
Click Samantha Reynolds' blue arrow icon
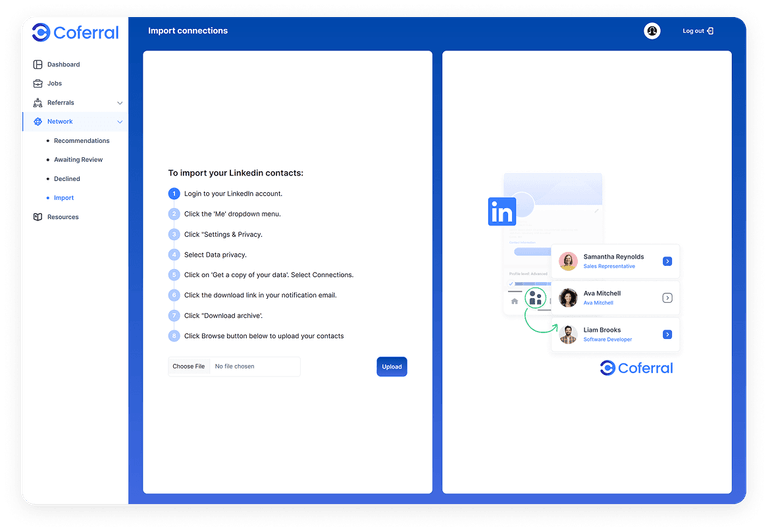[667, 261]
